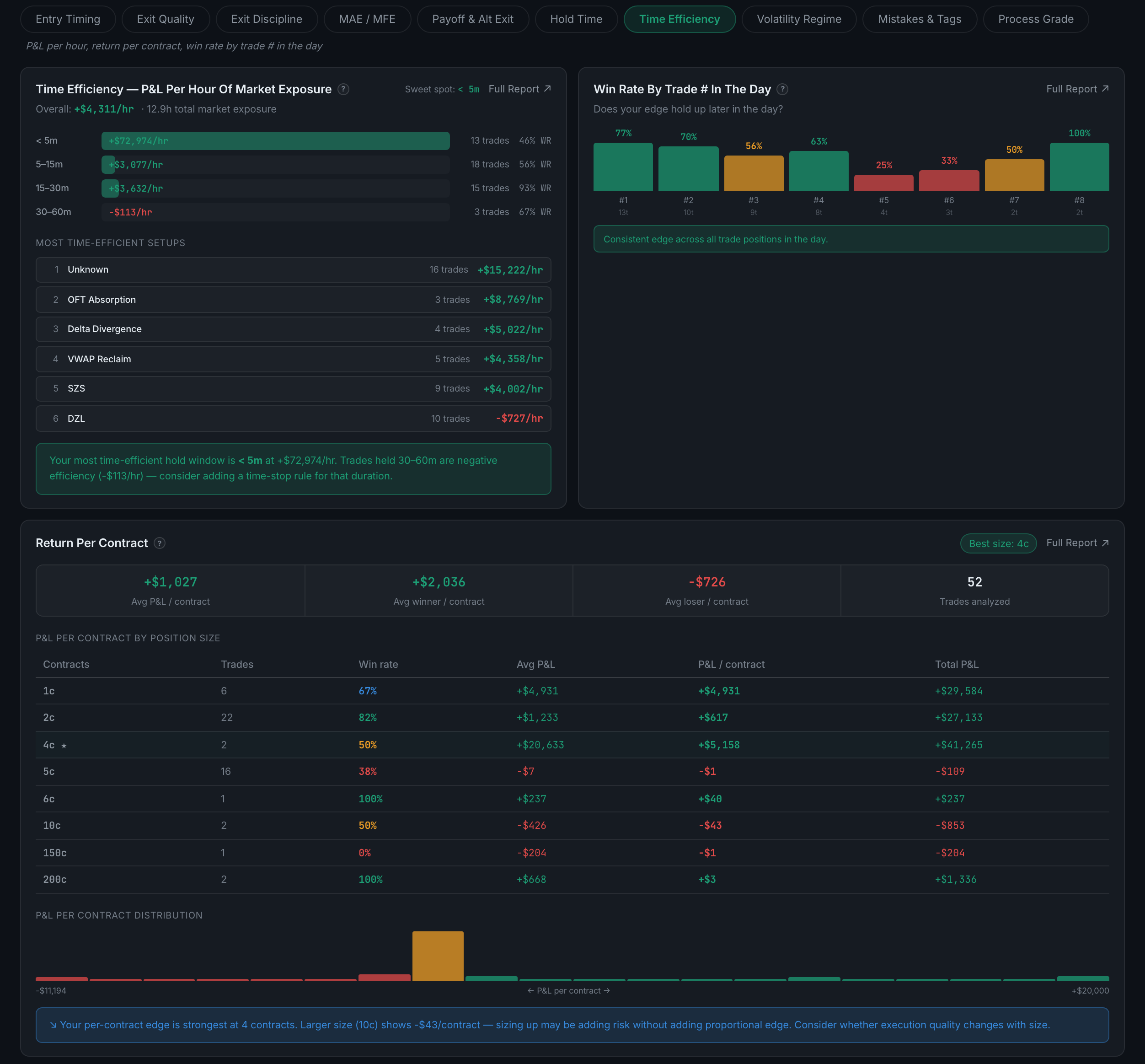Viewport: 1145px width, 1064px height.
Task: Click help icon beside Return Per Contract
Action: (160, 543)
